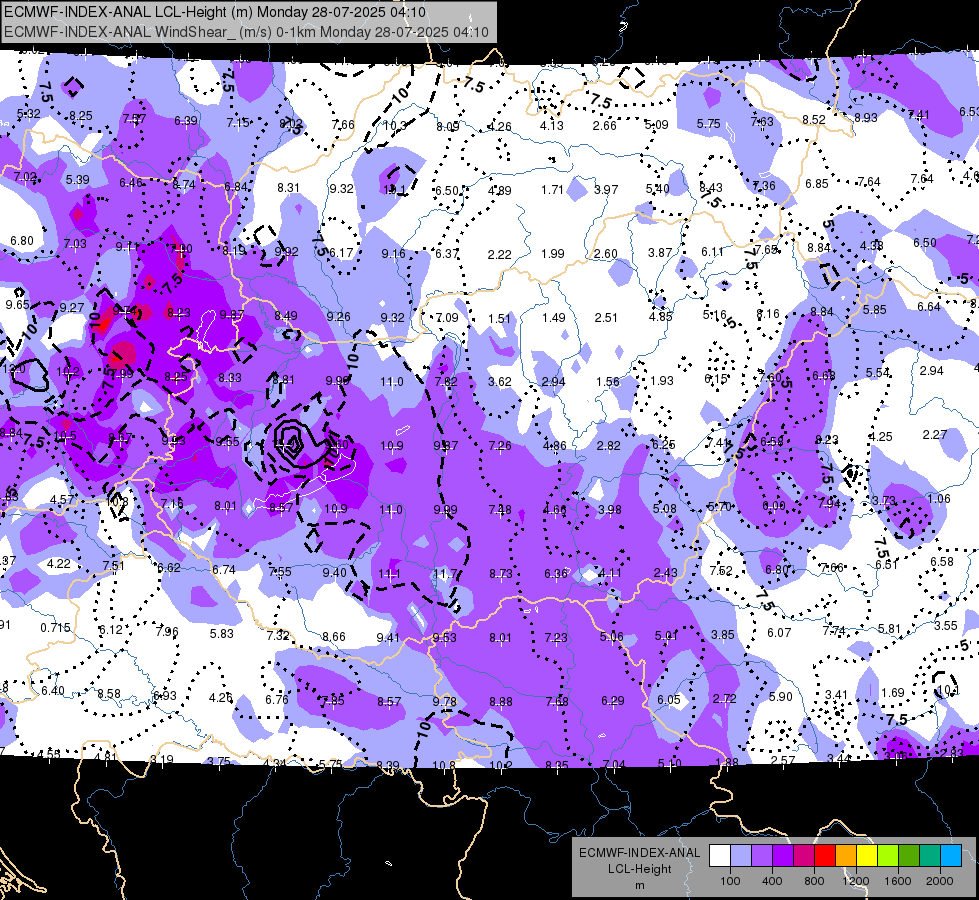
Task: Click the WindShear_ (m/s) 0-1km title line
Action: point(247,32)
